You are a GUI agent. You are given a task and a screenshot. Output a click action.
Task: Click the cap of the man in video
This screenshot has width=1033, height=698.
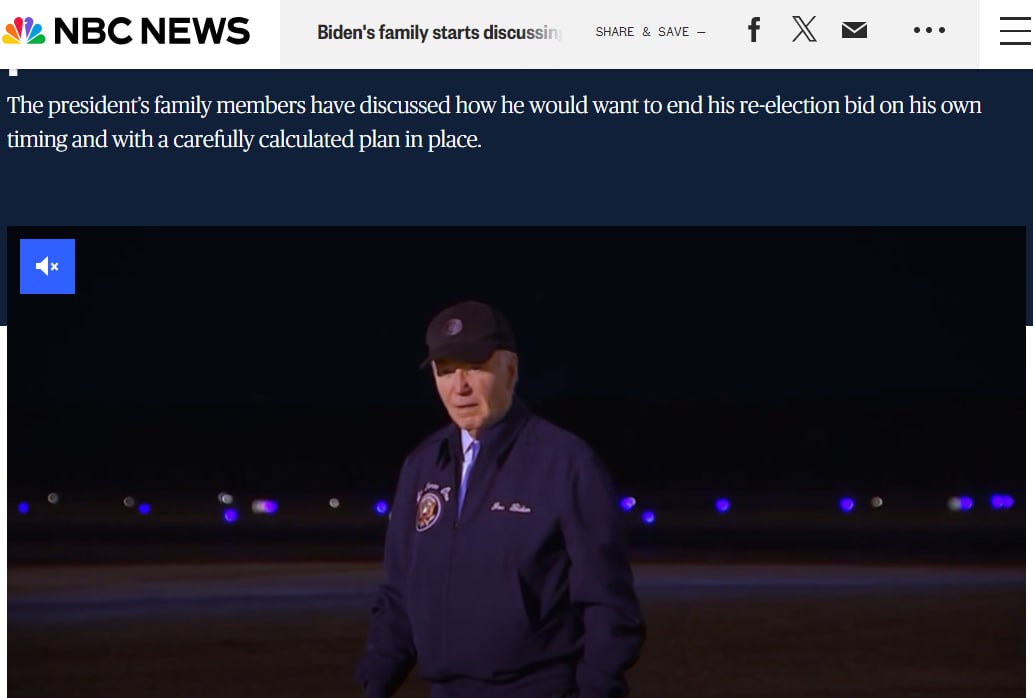[x=467, y=332]
